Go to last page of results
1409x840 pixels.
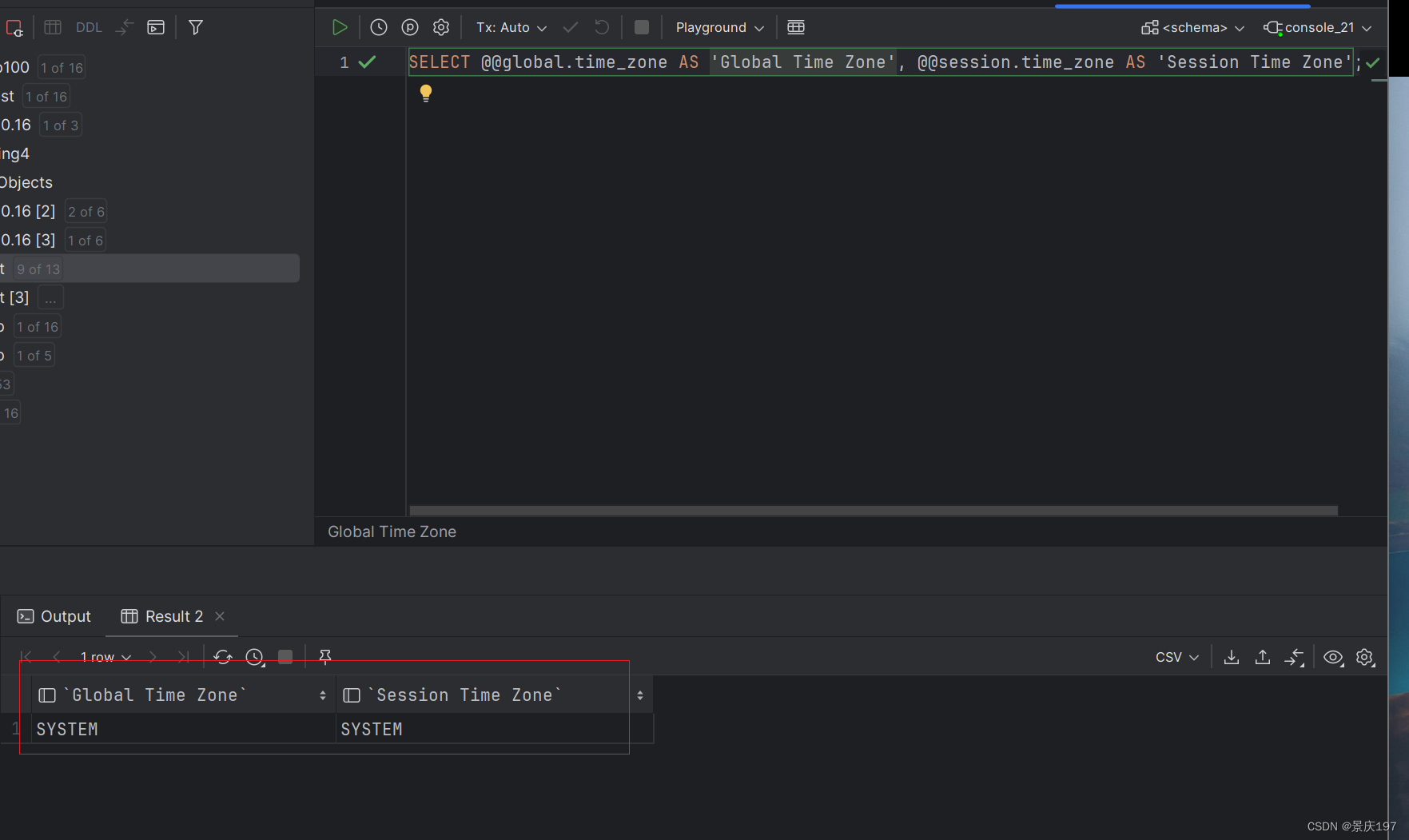[x=183, y=657]
